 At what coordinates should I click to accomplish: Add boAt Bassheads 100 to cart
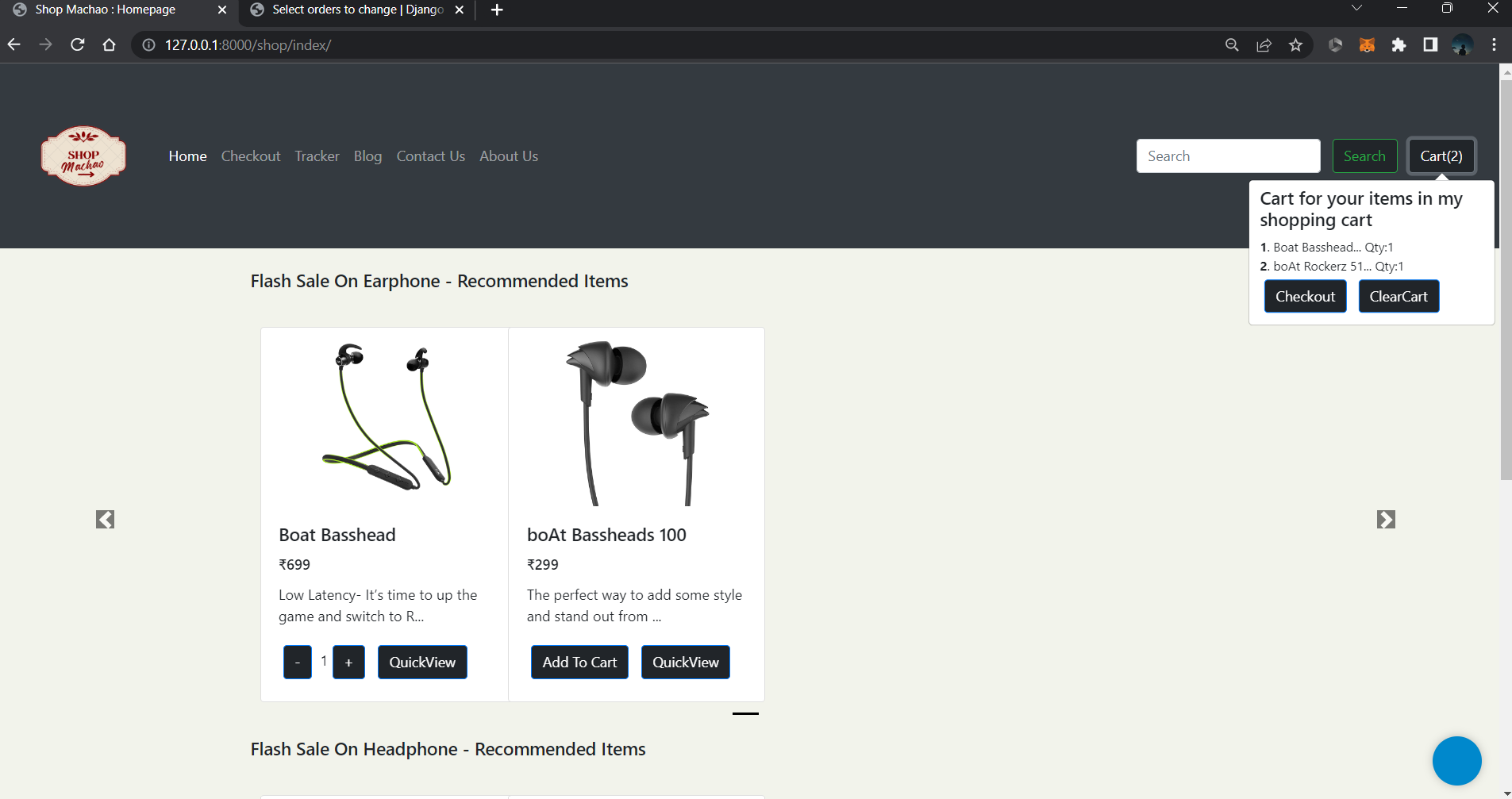(x=579, y=661)
